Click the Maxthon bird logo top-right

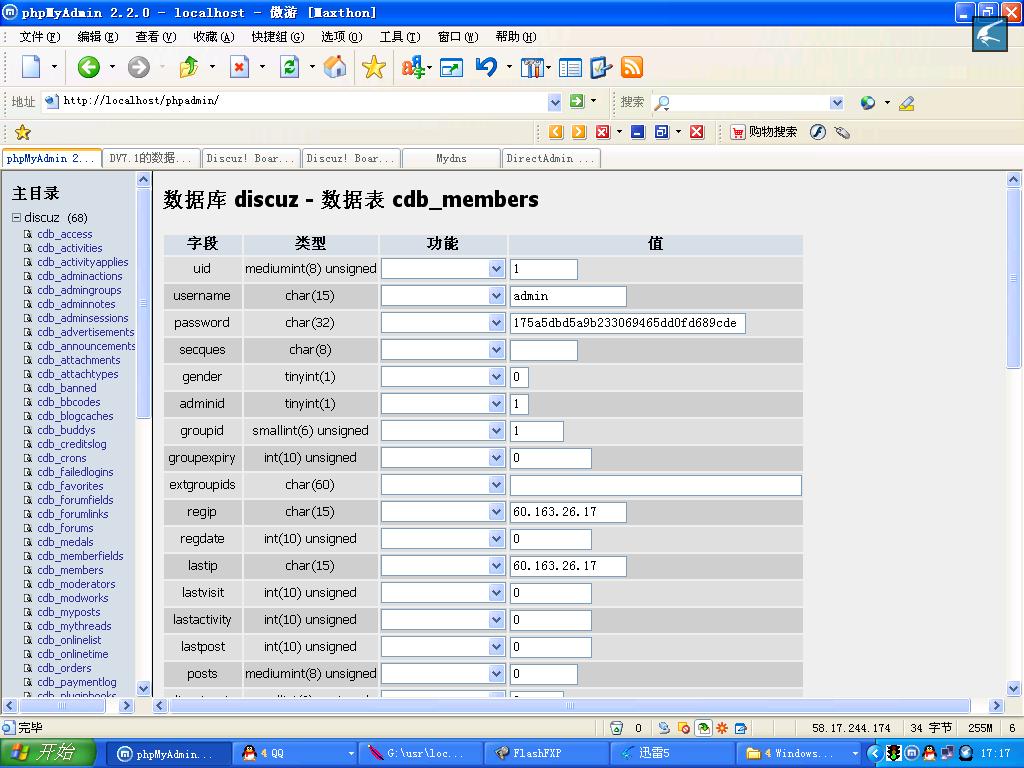pos(989,33)
